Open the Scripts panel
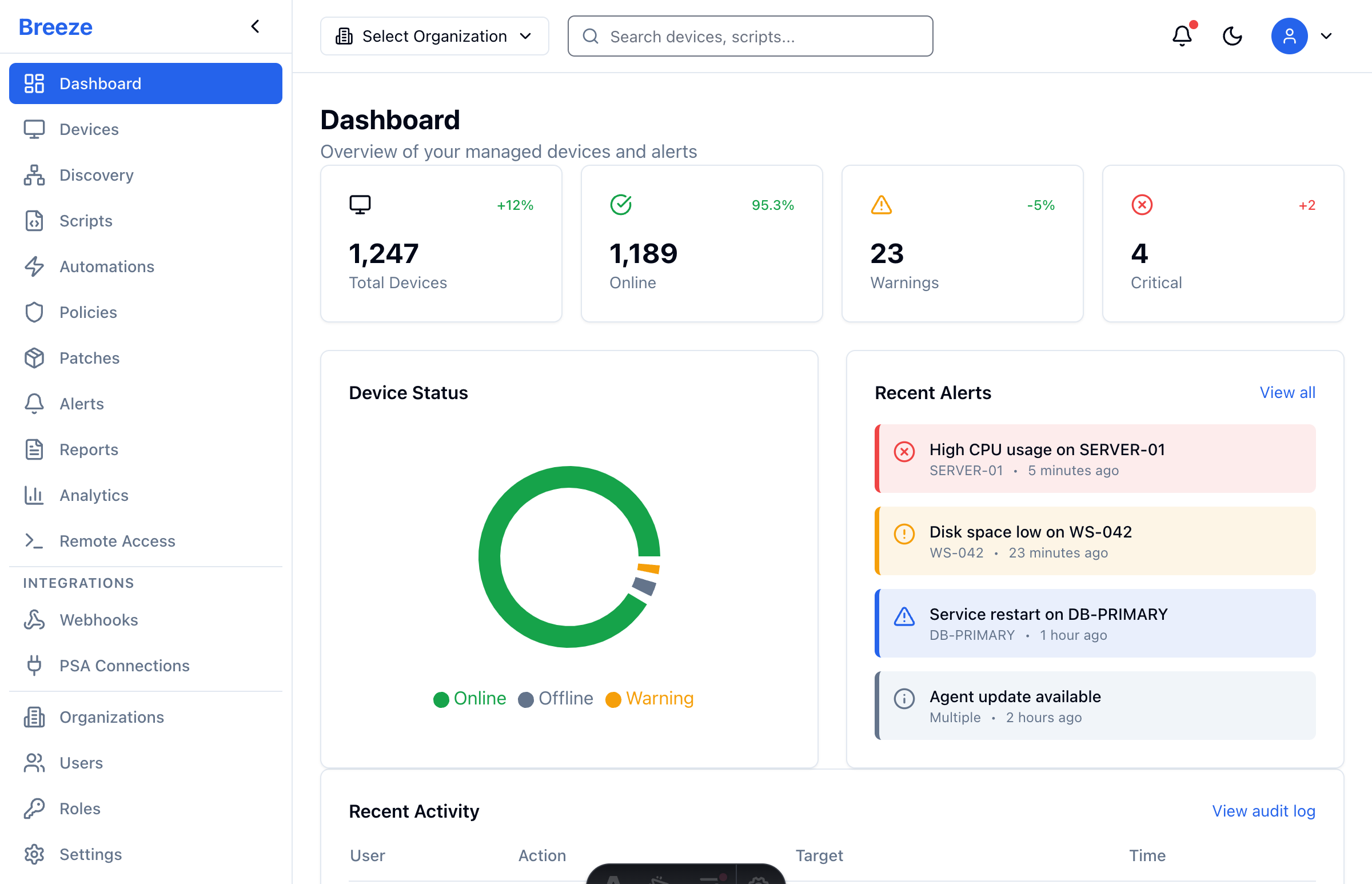This screenshot has height=884, width=1372. pyautogui.click(x=86, y=220)
